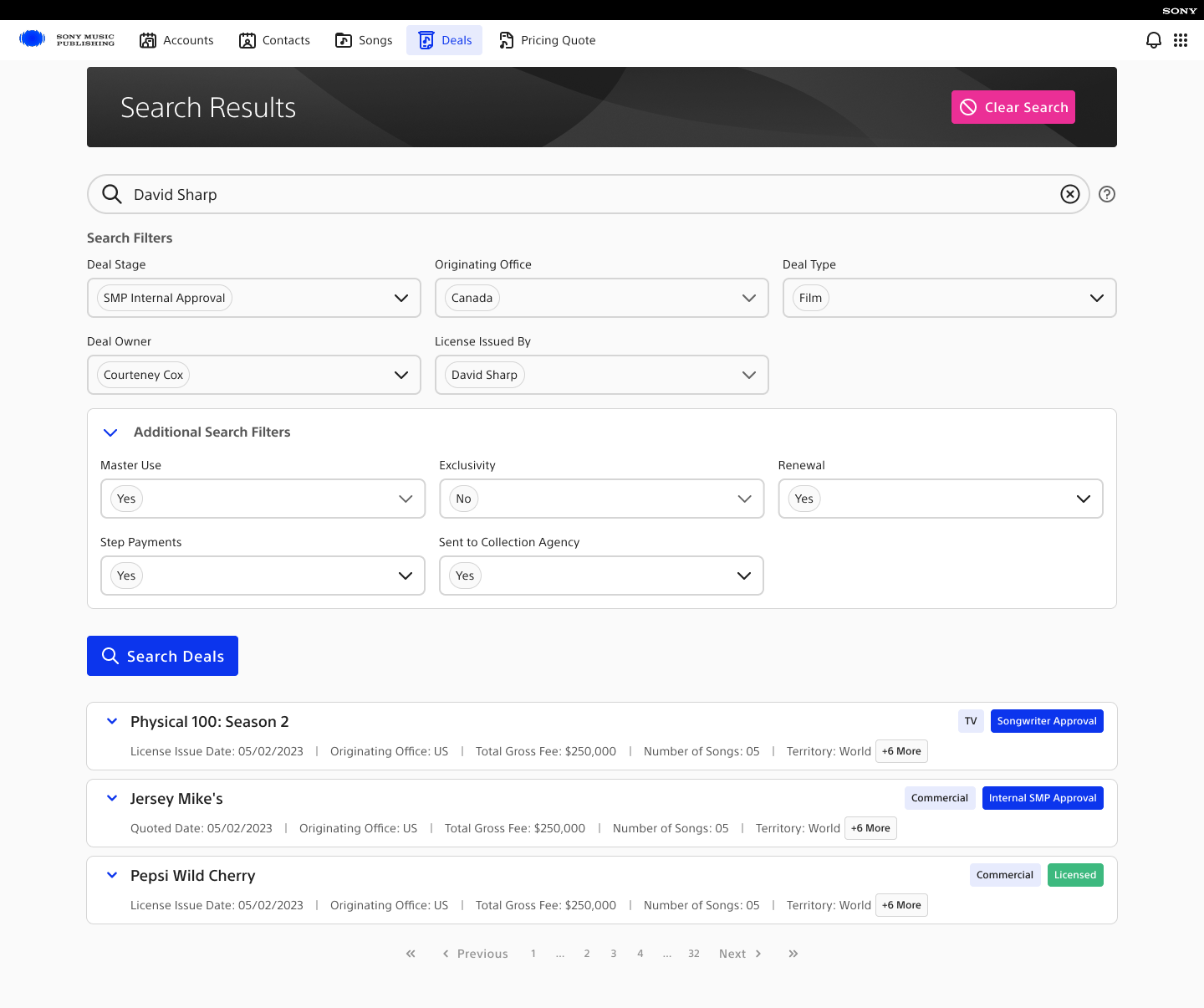Open the Pricing Quote tab
The image size is (1204, 1008).
[548, 40]
